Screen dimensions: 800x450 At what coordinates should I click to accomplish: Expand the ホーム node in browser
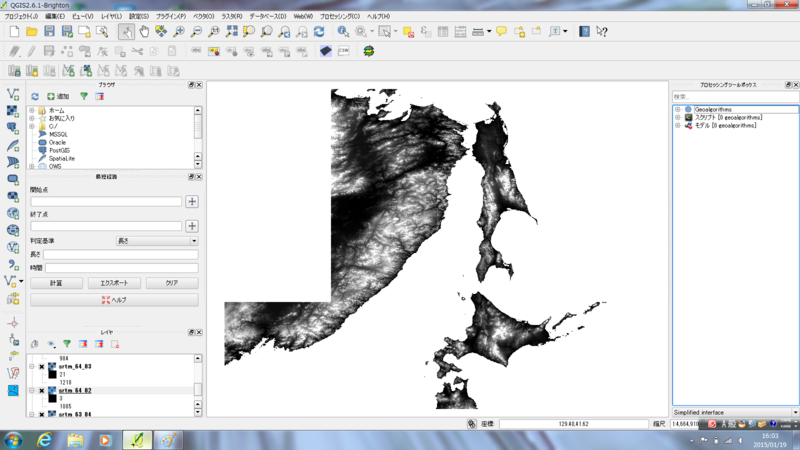click(x=32, y=110)
